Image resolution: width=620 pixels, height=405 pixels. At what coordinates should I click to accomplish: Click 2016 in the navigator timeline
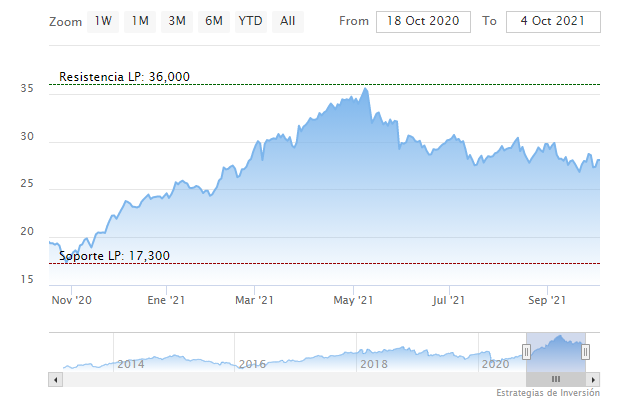point(252,364)
